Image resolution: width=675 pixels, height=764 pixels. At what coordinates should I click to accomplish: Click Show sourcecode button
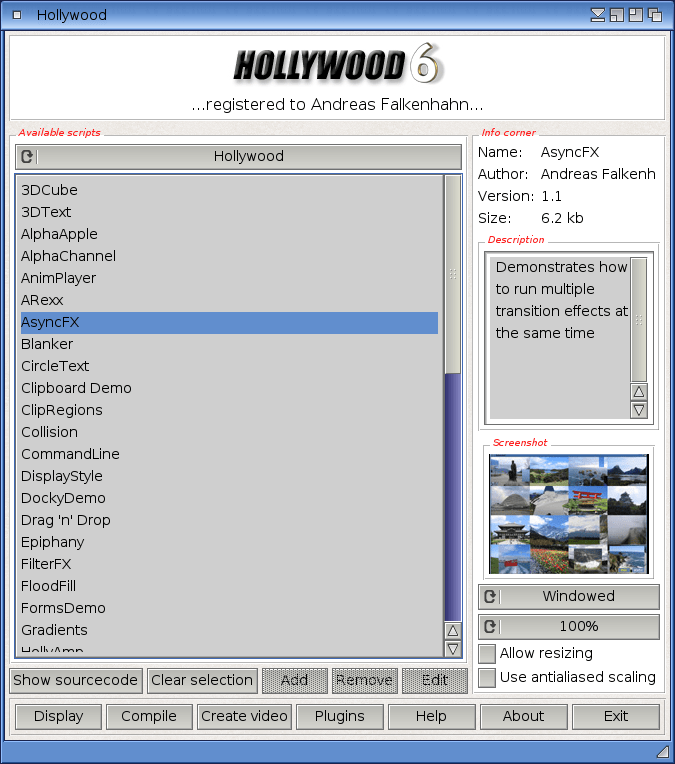point(76,680)
